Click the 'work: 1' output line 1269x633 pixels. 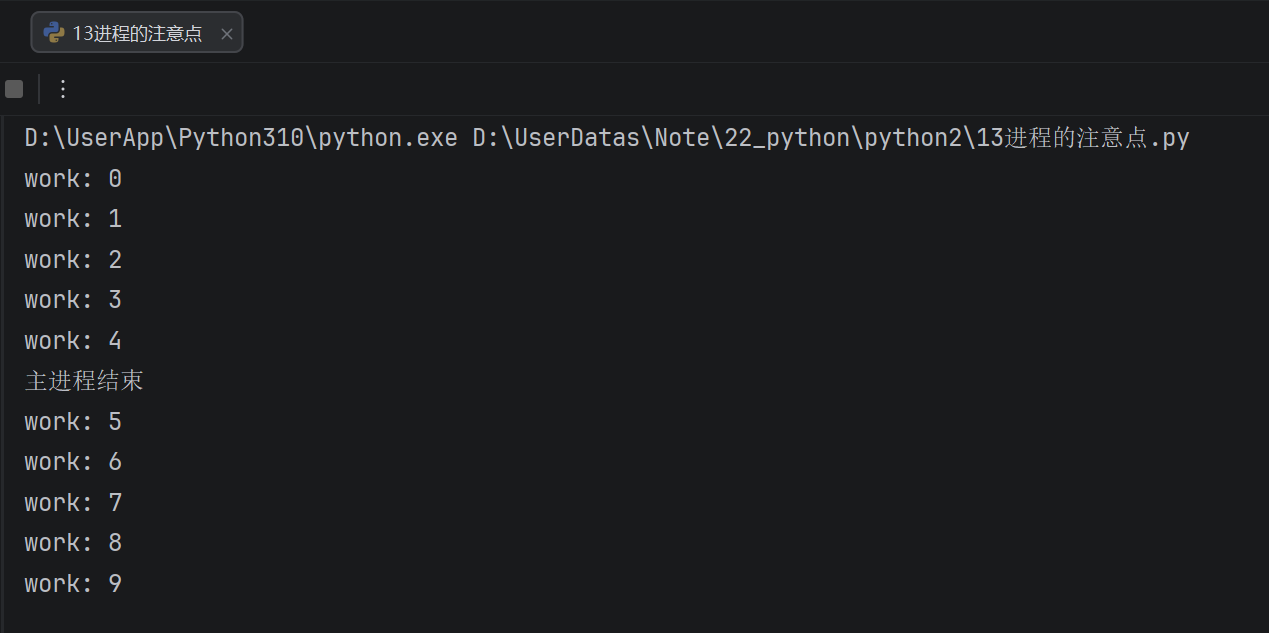73,219
